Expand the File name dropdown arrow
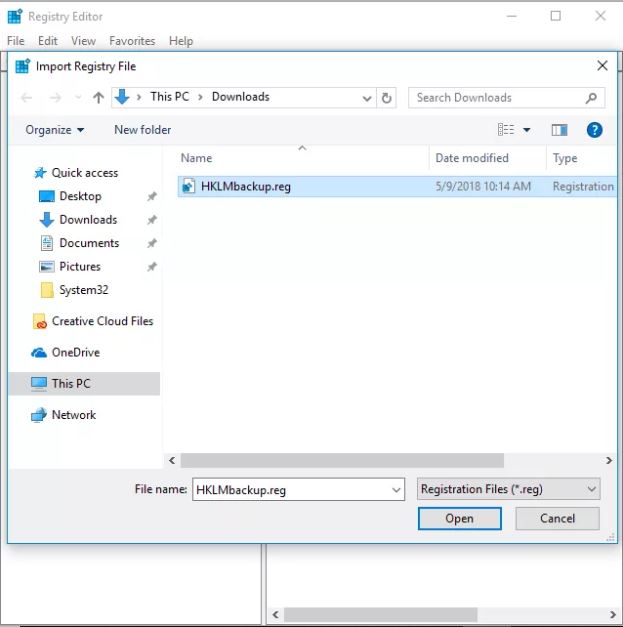Image resolution: width=623 pixels, height=627 pixels. tap(396, 490)
